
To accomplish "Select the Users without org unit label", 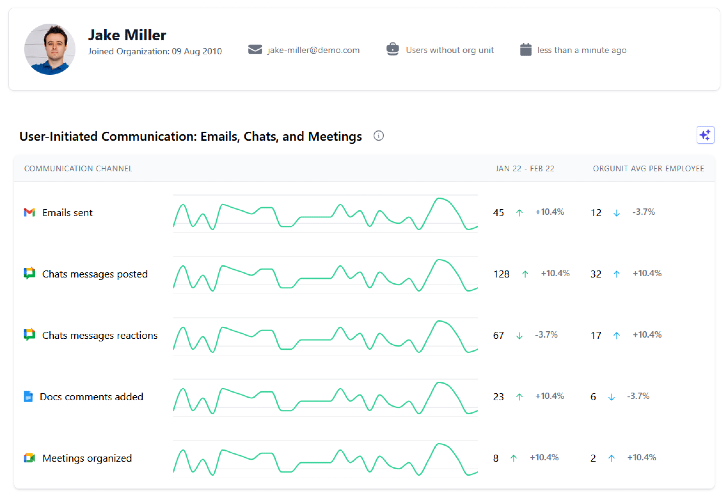I will 450,50.
